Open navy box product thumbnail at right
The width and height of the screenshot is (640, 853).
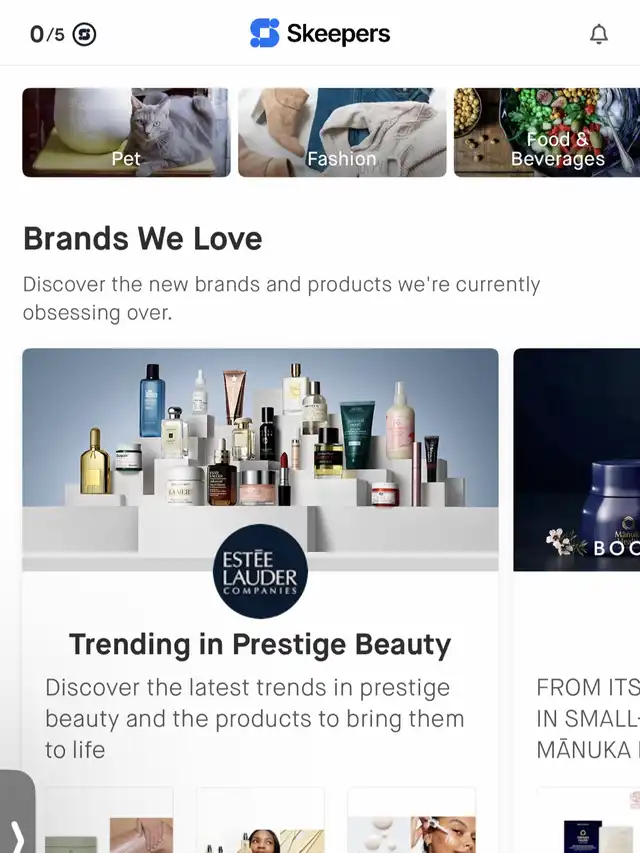588,820
